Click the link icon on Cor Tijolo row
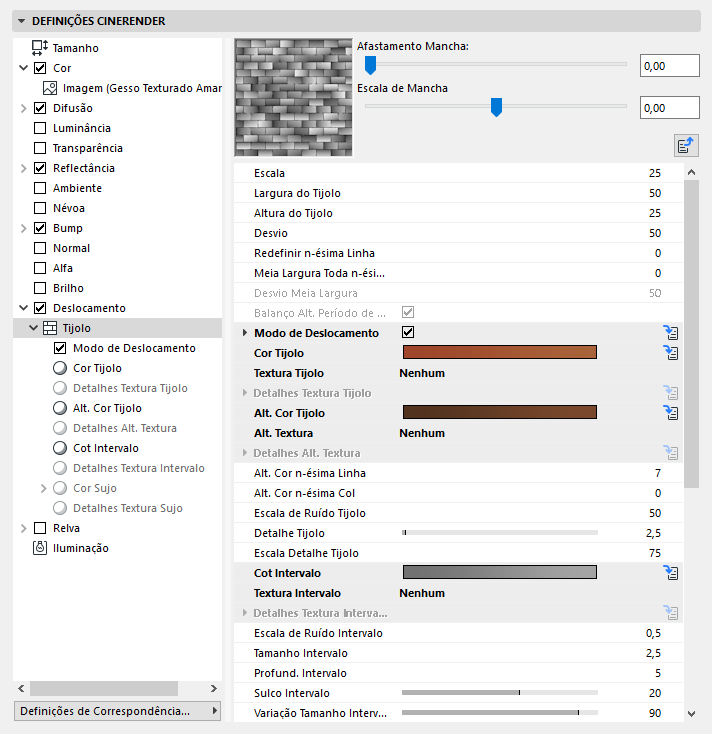 [x=671, y=353]
